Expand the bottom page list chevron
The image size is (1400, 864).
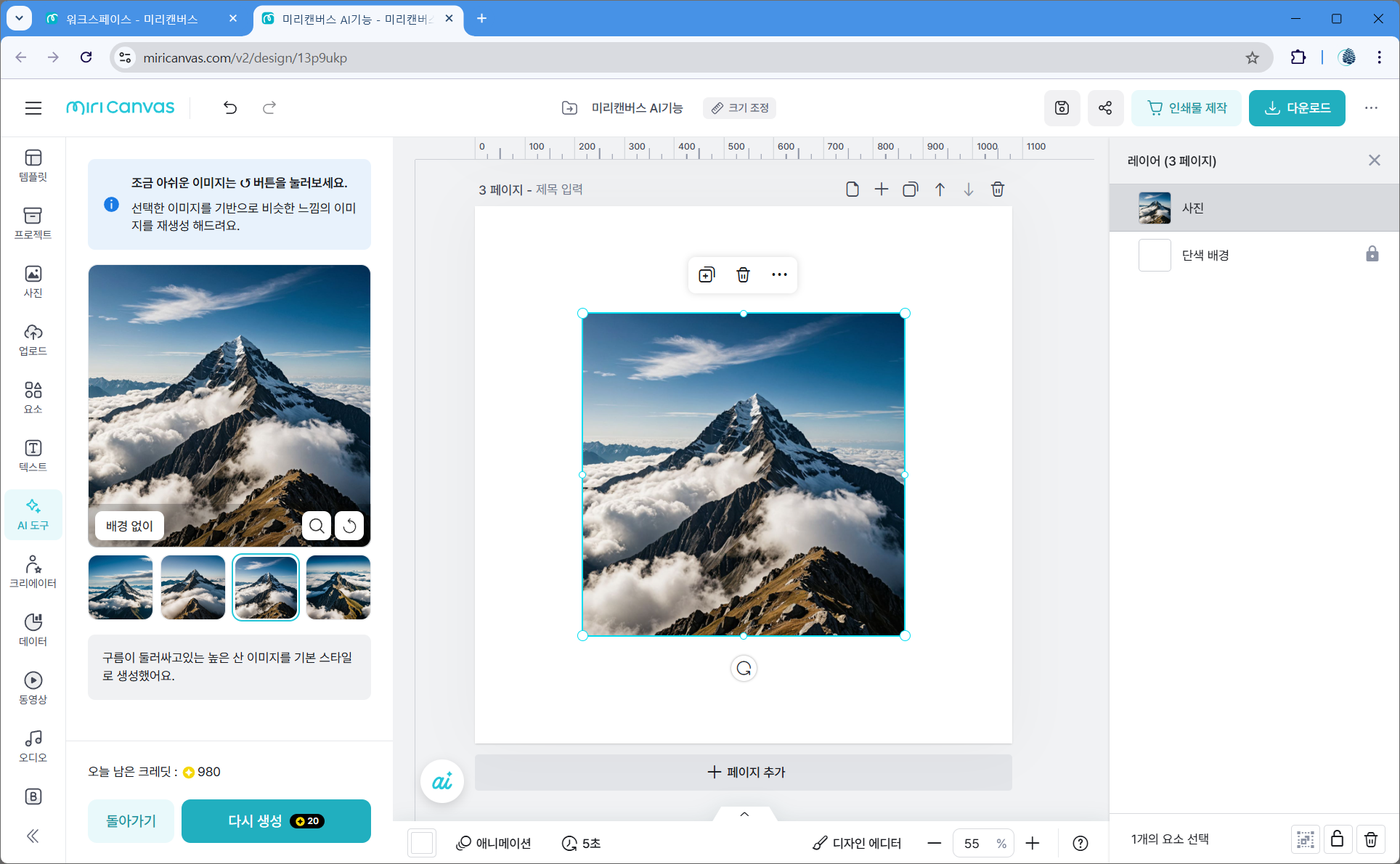[x=744, y=814]
